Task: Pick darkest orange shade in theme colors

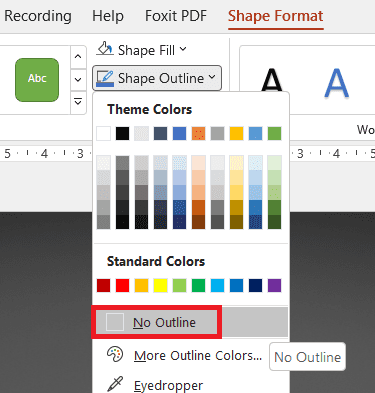Action: [x=198, y=222]
